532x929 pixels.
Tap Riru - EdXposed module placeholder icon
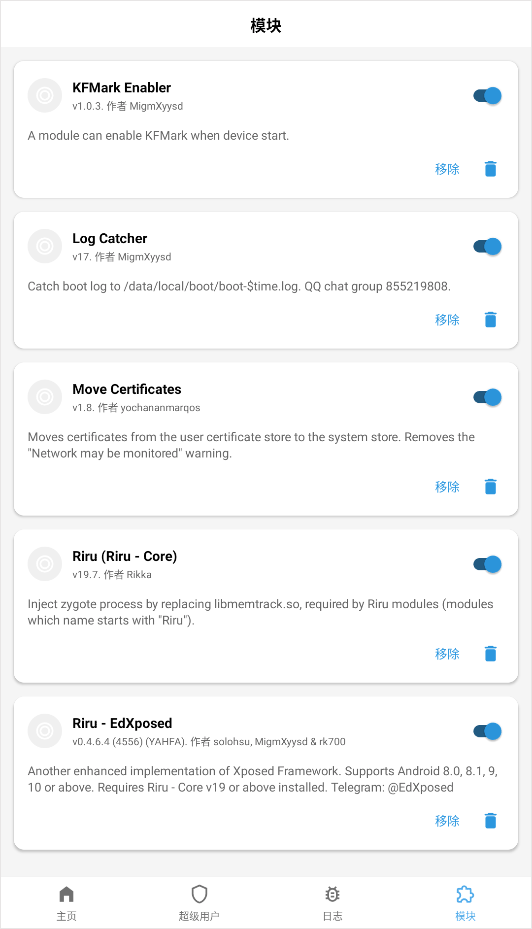[x=45, y=731]
